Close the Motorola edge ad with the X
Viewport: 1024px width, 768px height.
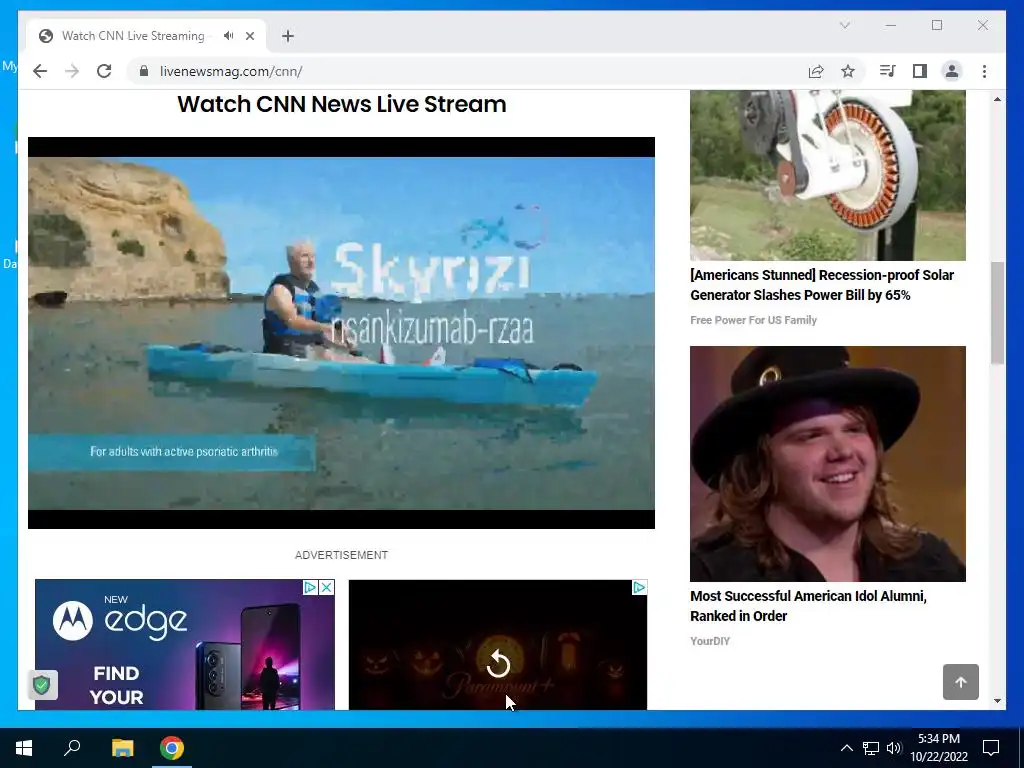327,587
